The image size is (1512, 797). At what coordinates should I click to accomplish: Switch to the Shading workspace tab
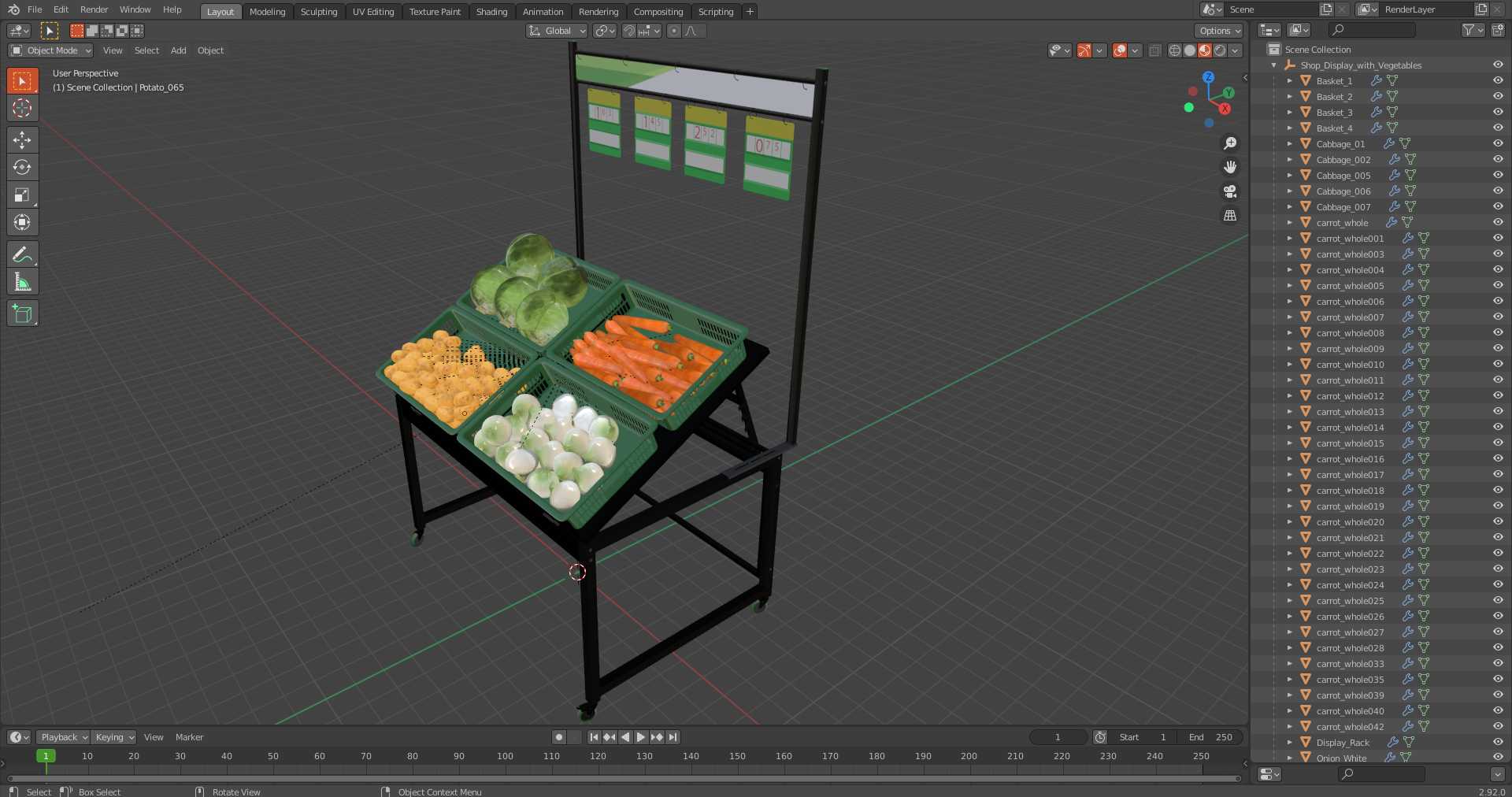click(491, 11)
